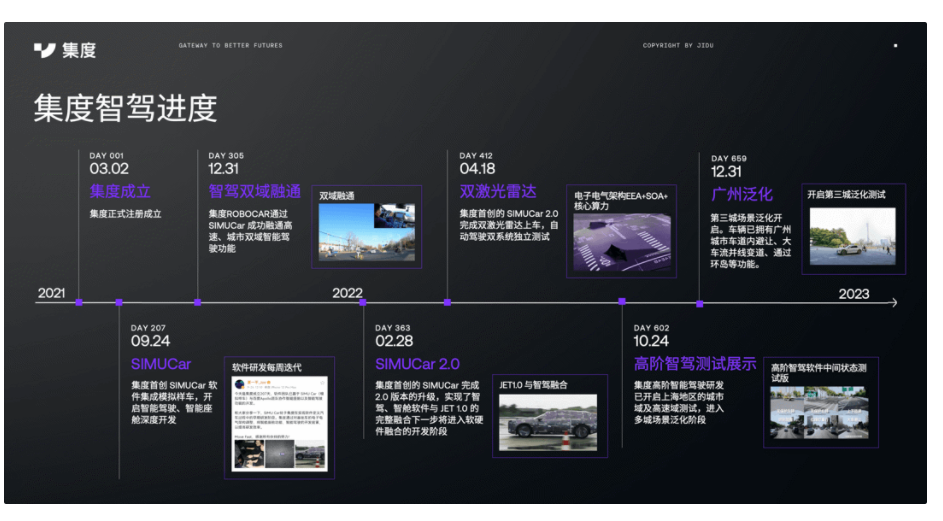This screenshot has height=521, width=943.
Task: Click the DAY 207 label
Action: point(148,328)
